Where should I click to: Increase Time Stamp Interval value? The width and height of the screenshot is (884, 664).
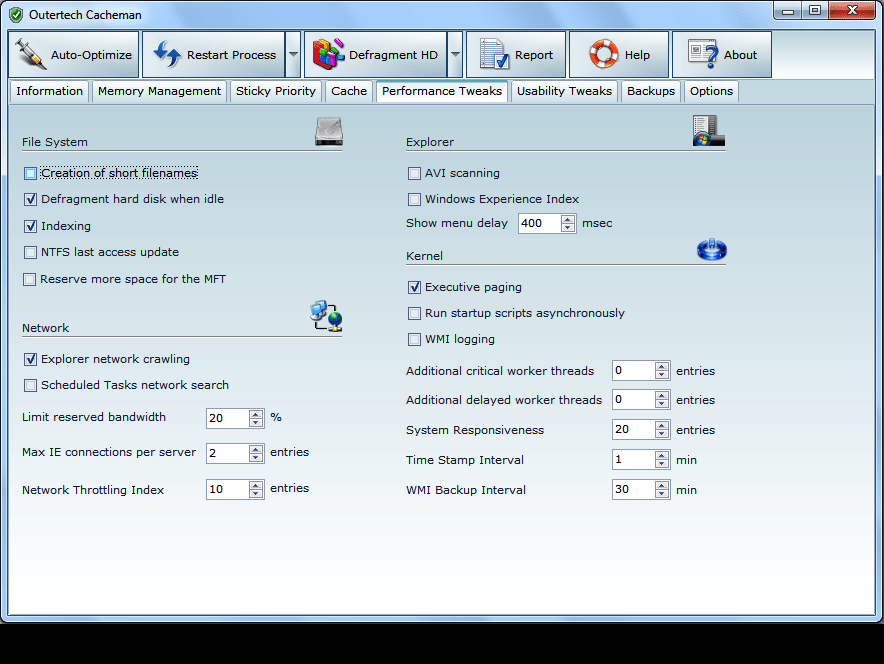662,455
